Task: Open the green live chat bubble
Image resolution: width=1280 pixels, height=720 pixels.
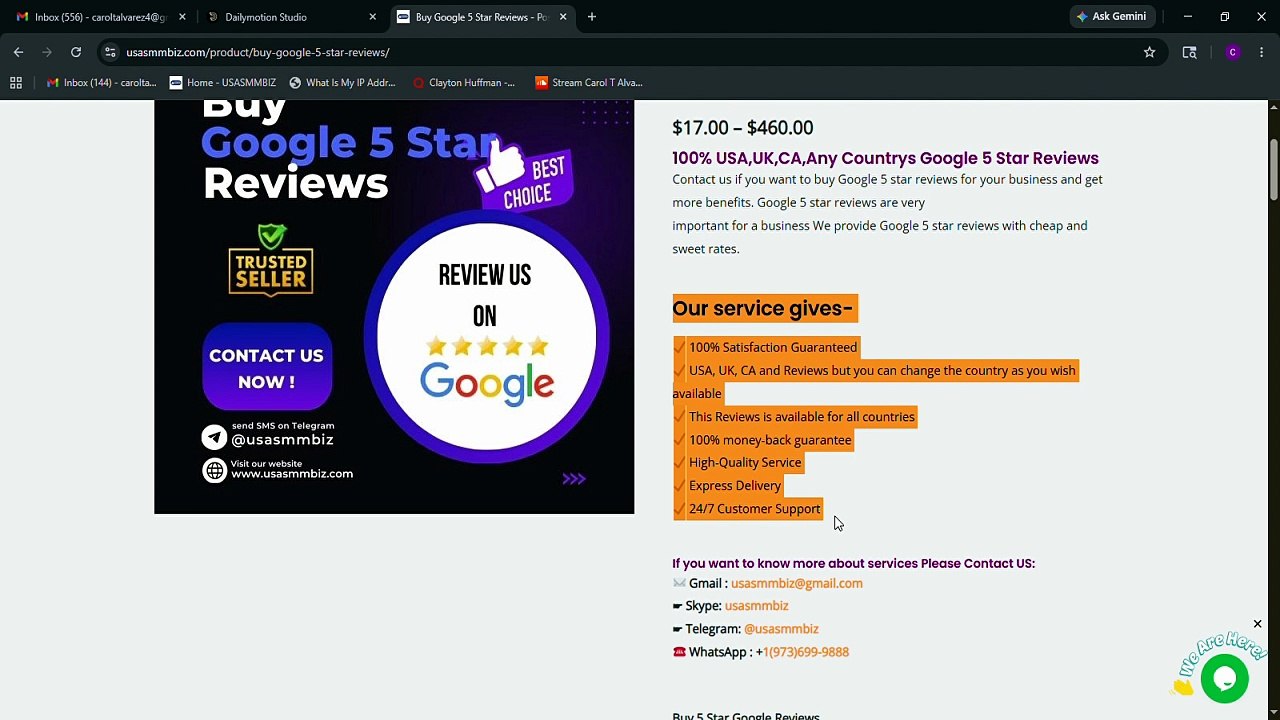Action: point(1225,679)
